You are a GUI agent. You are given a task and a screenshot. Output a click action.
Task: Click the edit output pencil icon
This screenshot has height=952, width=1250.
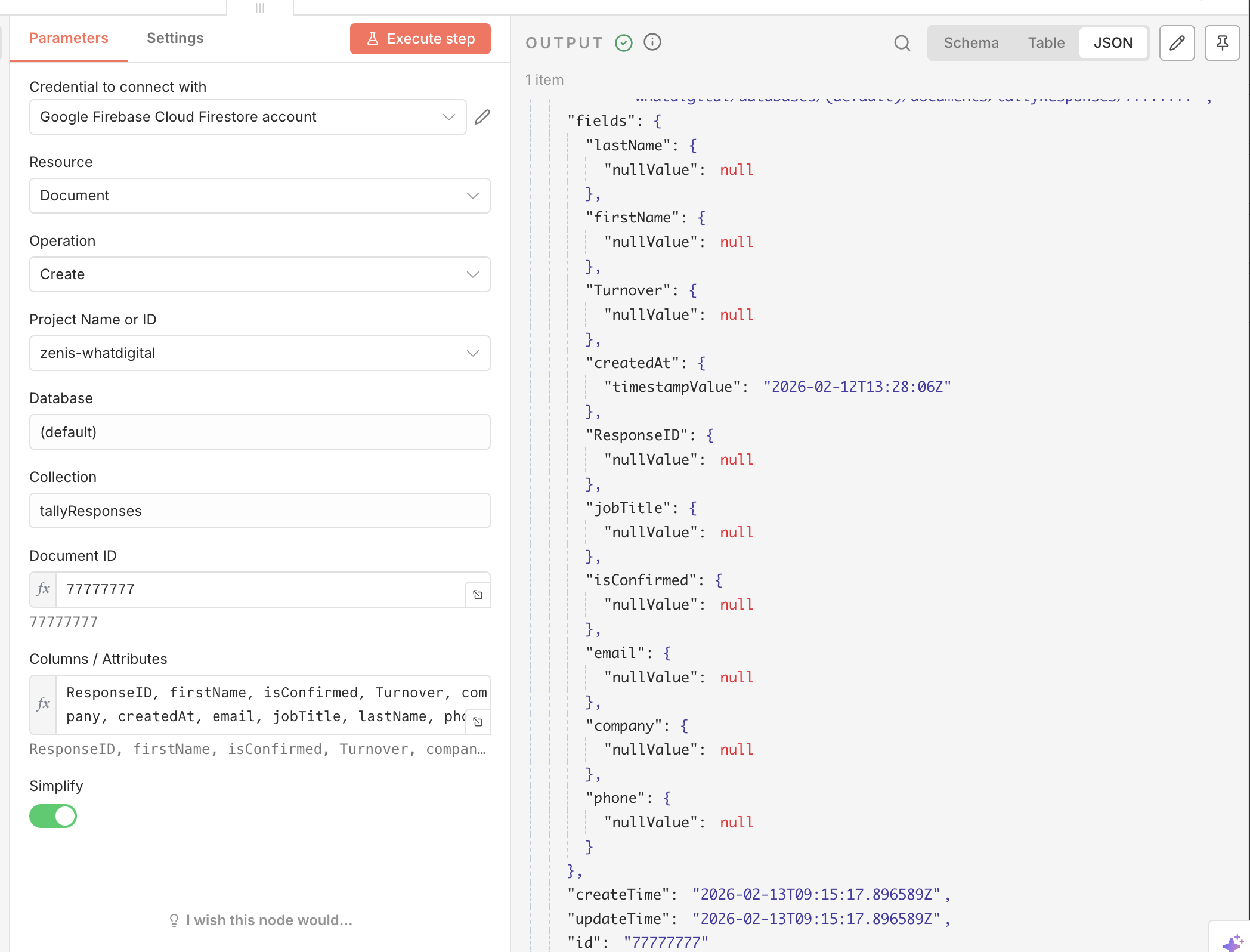tap(1177, 43)
